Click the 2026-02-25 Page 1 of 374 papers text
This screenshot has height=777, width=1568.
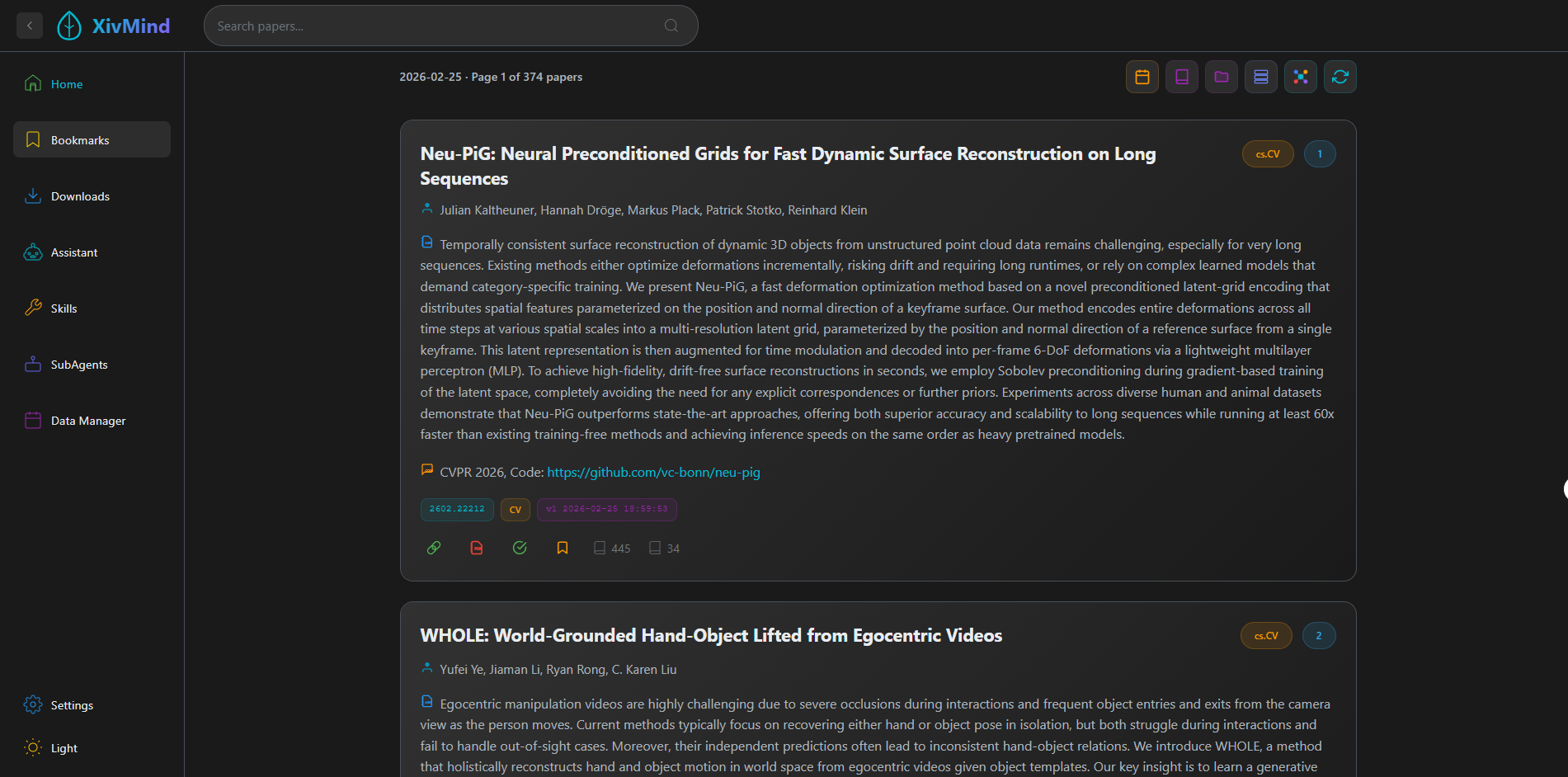(491, 77)
